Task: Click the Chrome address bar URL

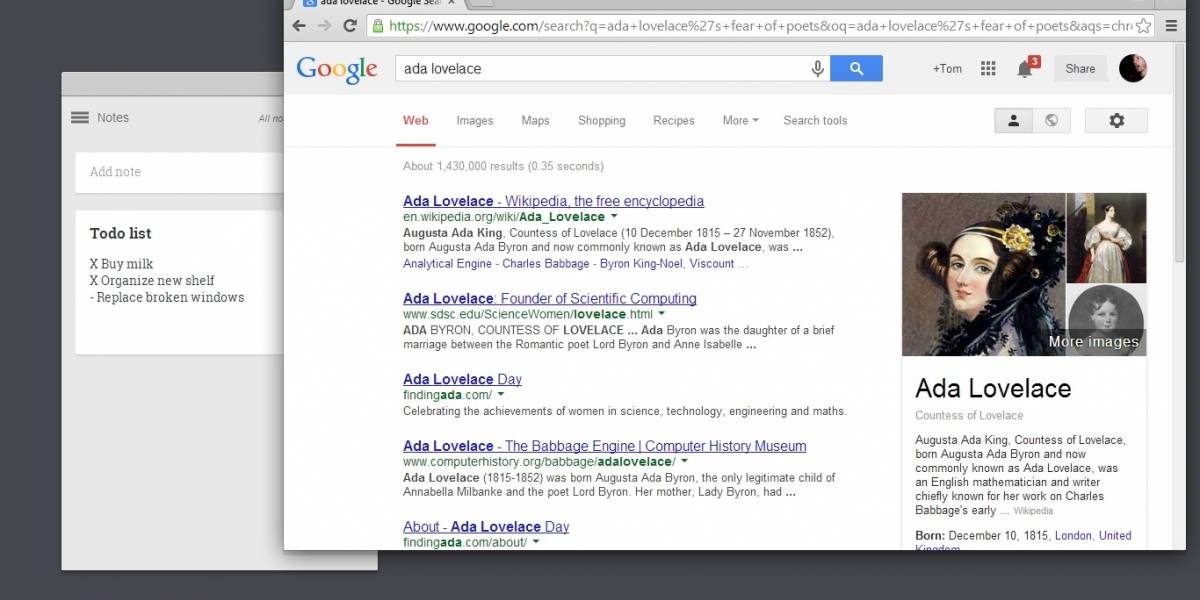Action: coord(760,26)
